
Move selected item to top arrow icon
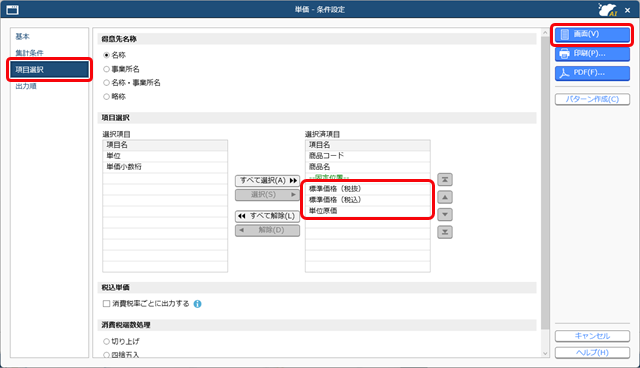click(445, 180)
